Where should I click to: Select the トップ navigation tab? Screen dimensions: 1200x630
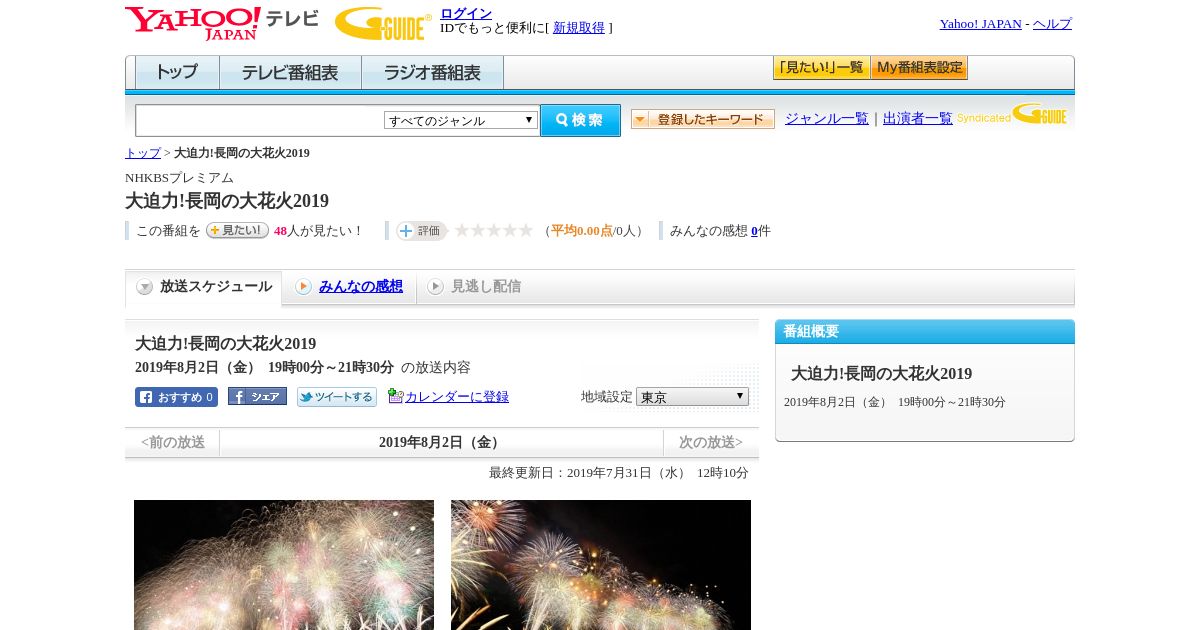point(177,72)
